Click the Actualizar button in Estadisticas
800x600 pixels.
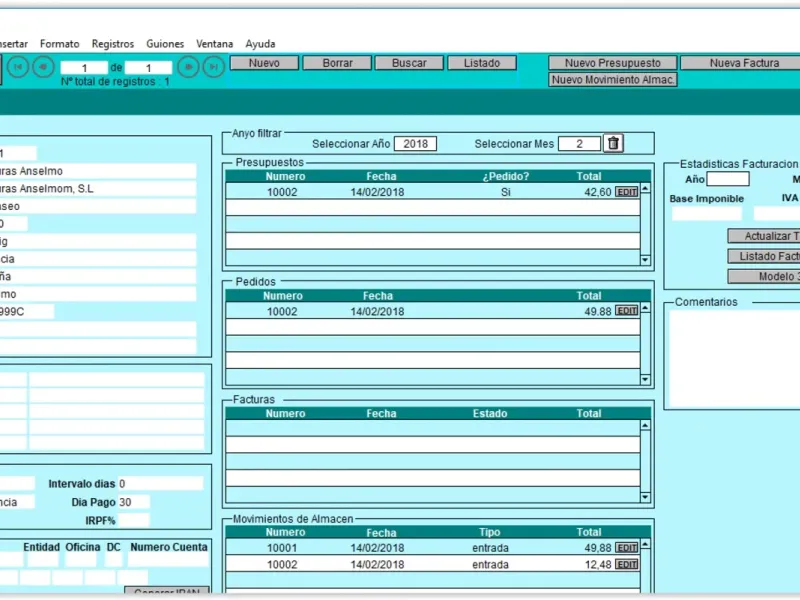tap(764, 236)
